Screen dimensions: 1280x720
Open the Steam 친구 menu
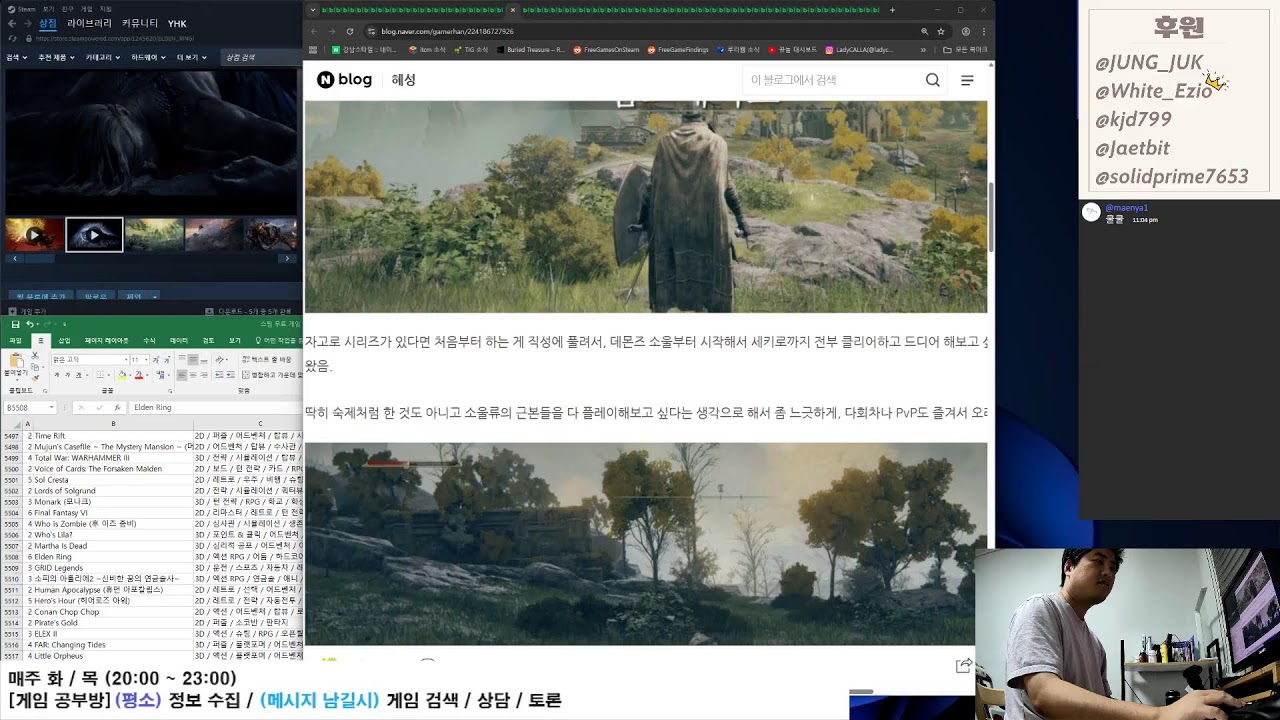click(x=67, y=9)
